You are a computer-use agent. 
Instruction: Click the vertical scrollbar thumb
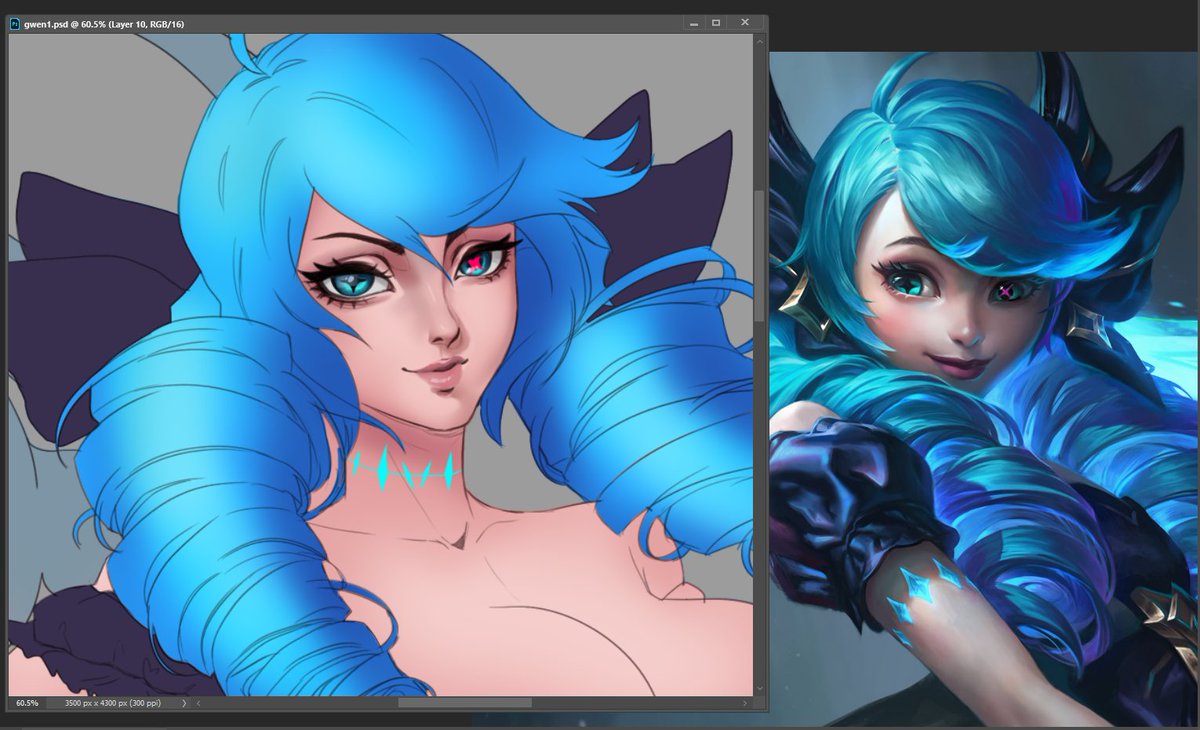tap(759, 255)
